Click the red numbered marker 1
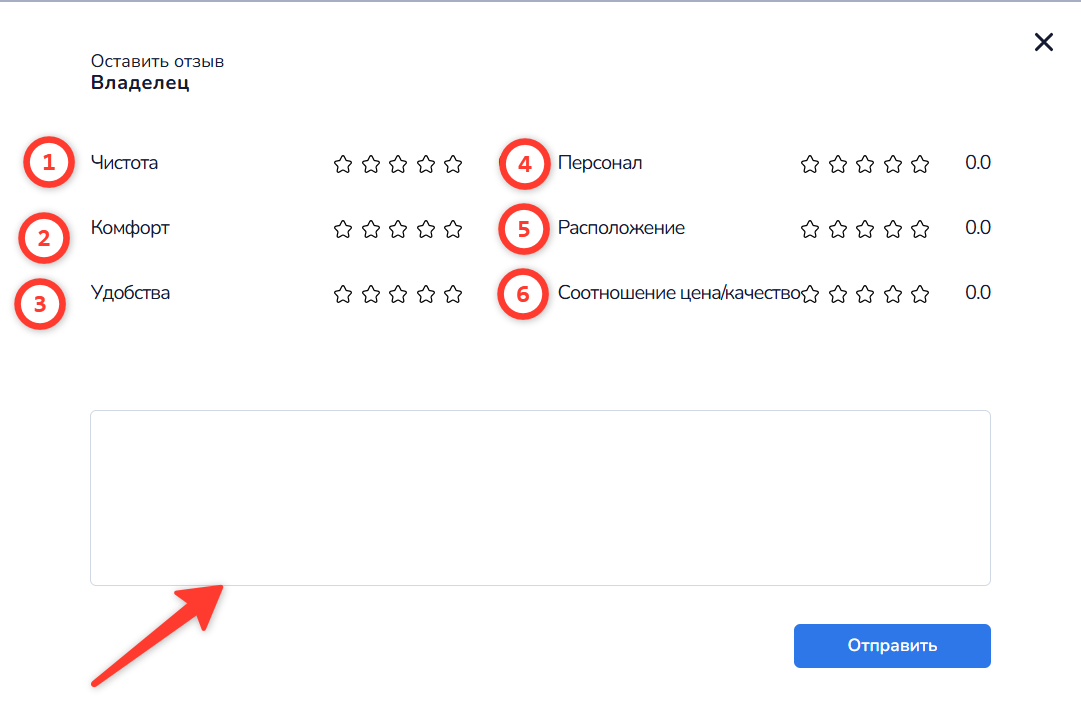Viewport: 1081px width, 704px height. [x=50, y=163]
